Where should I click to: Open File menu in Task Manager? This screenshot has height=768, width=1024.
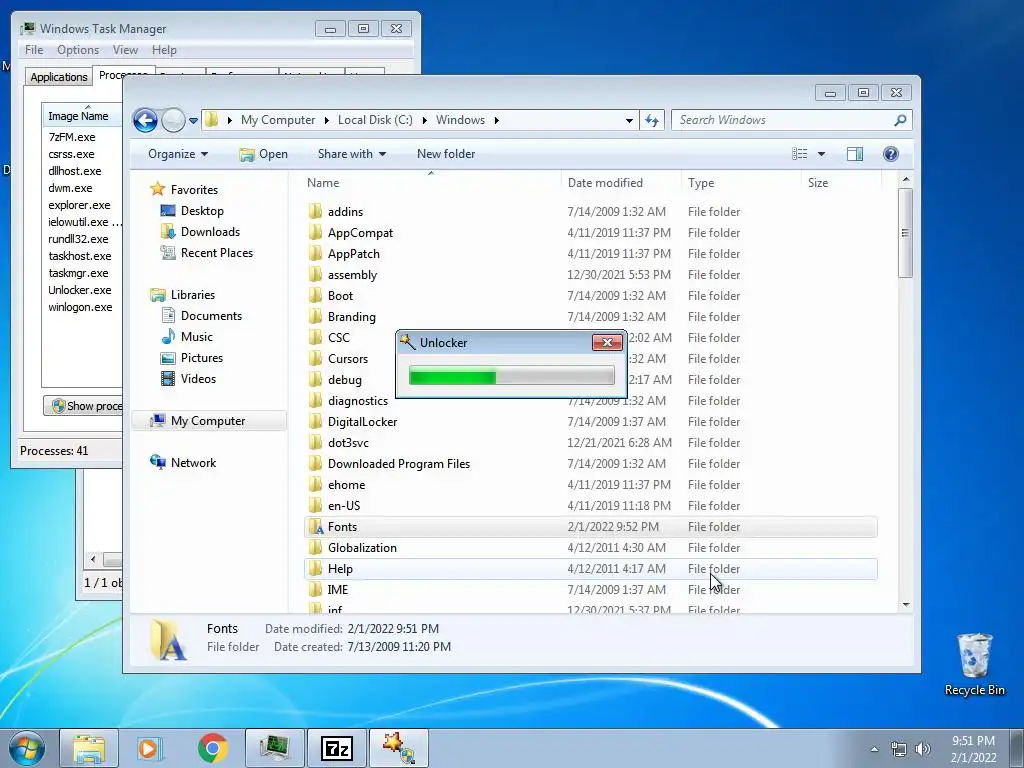[34, 50]
